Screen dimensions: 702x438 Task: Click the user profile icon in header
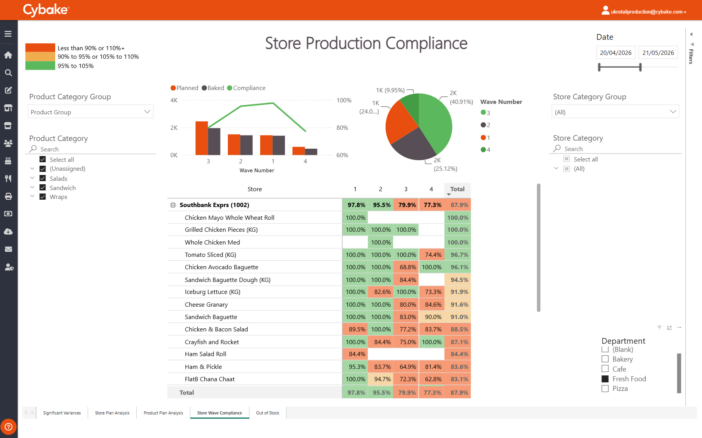click(x=605, y=10)
